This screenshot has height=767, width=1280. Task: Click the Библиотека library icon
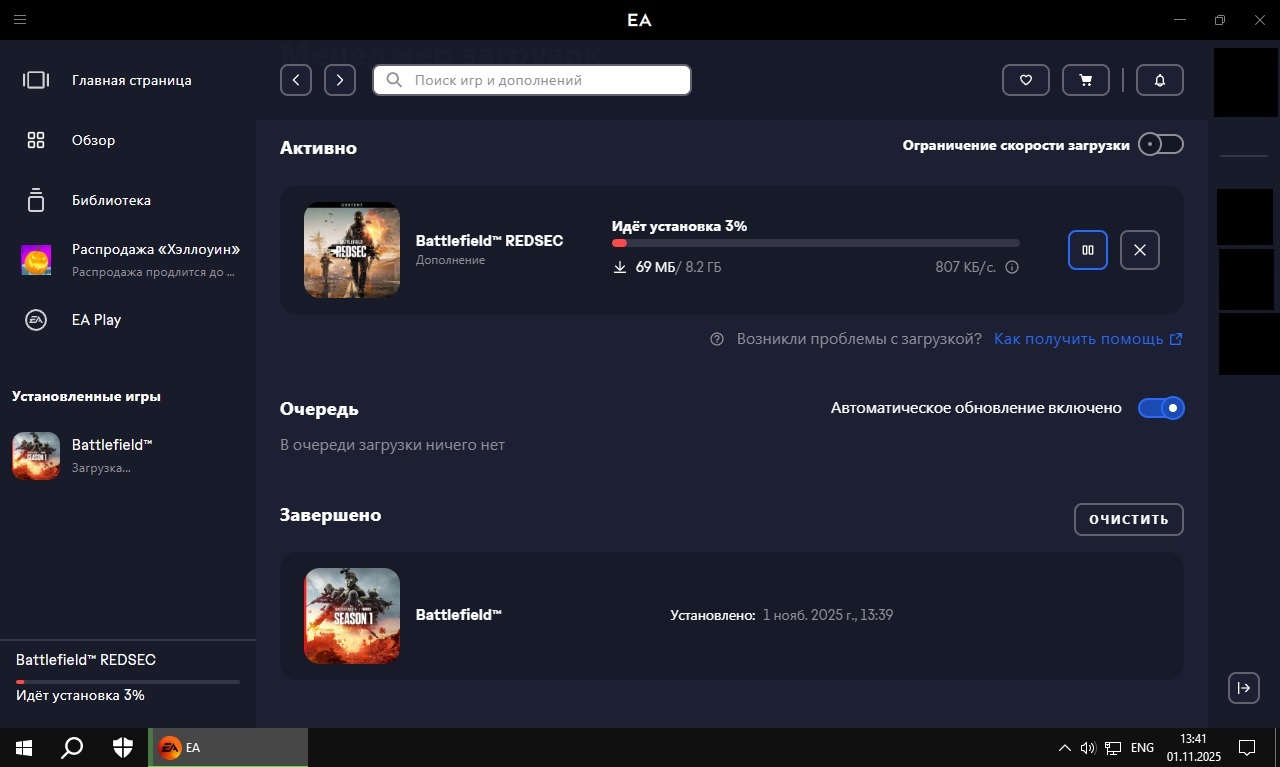click(36, 200)
